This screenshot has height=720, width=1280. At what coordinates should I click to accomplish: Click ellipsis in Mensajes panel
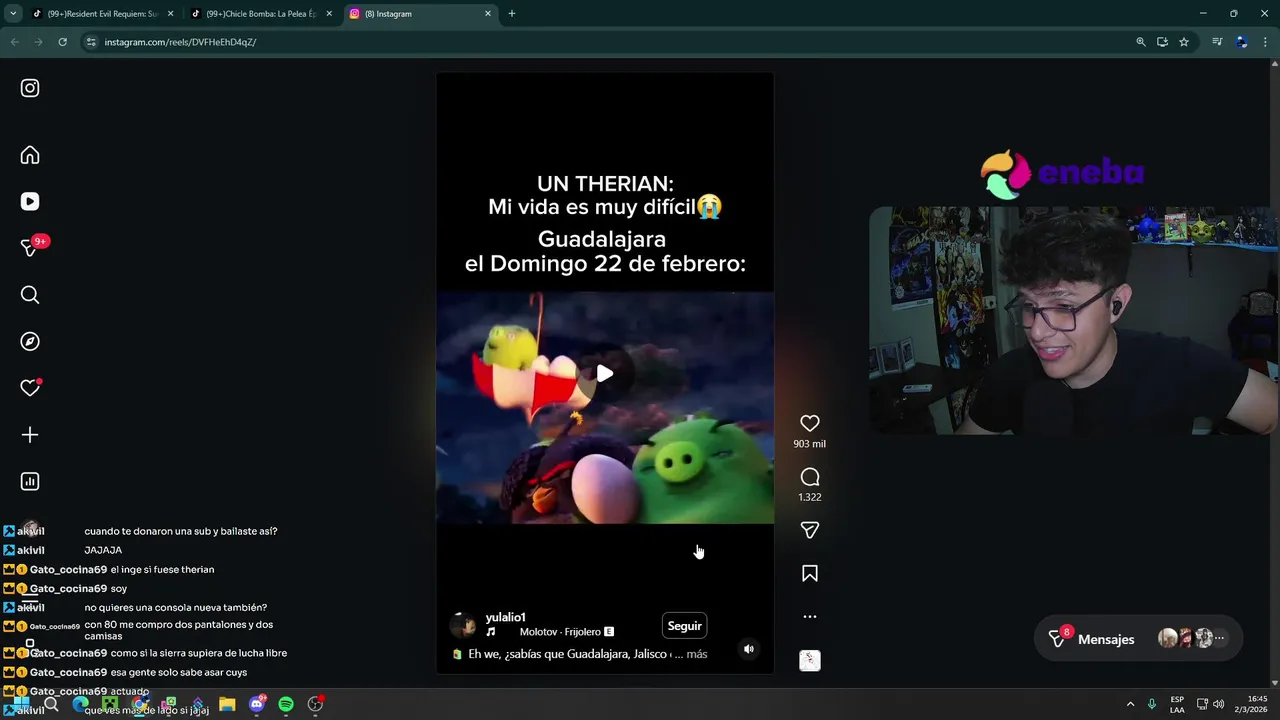(x=1219, y=638)
